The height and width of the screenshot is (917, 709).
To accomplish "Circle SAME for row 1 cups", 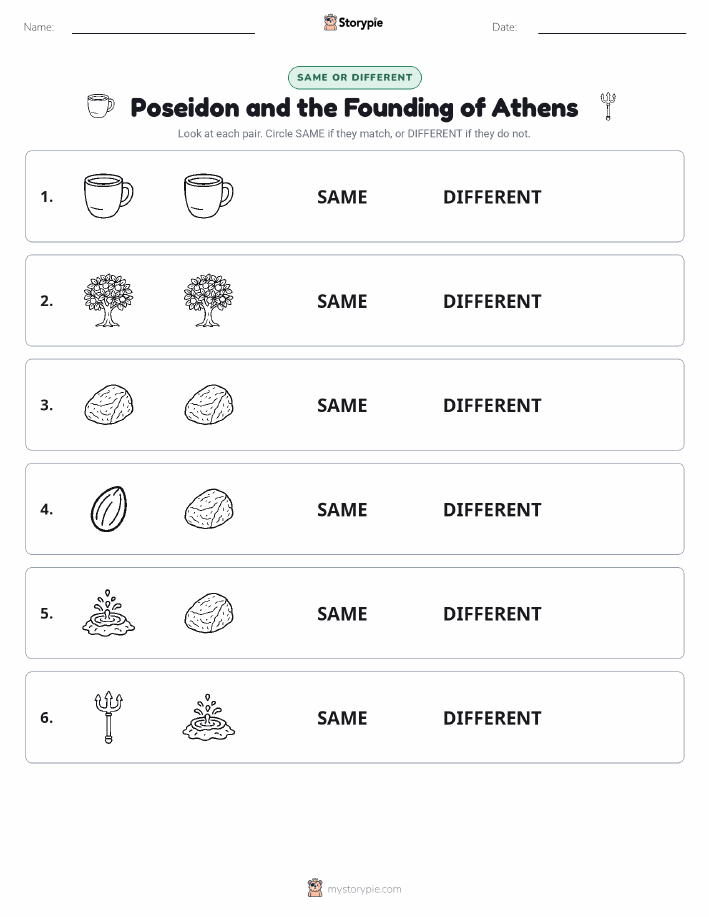I will [x=342, y=197].
